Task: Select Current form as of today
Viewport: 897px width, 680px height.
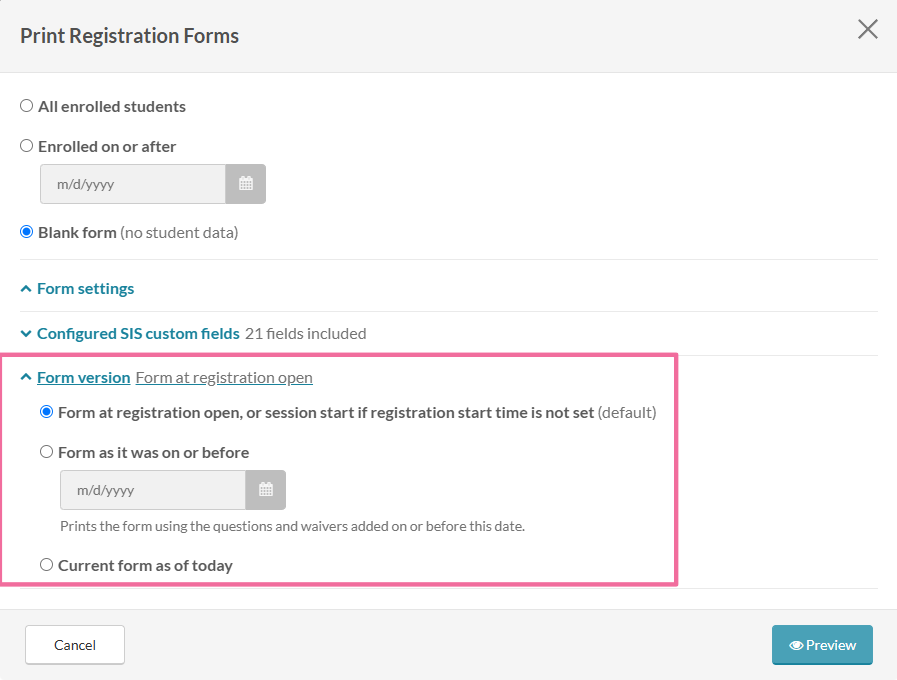Action: coord(46,565)
